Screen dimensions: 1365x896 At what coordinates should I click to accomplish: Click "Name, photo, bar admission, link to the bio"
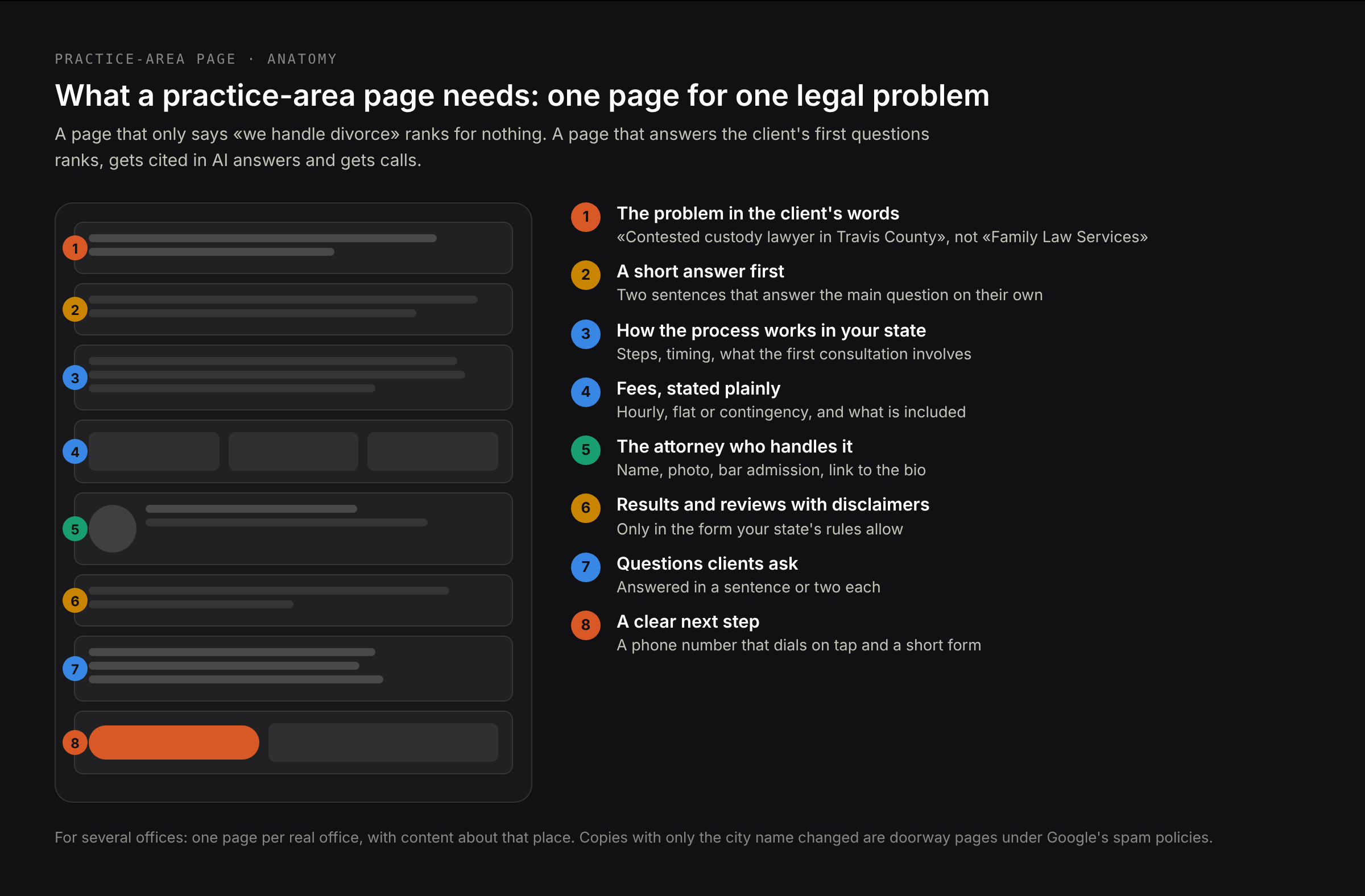[x=771, y=470]
